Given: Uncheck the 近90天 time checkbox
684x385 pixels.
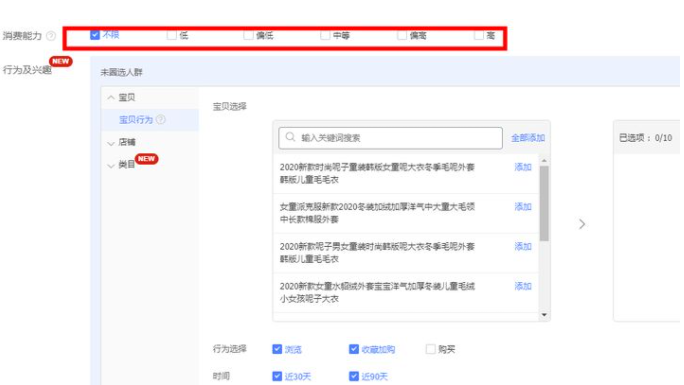Looking at the screenshot, I should coord(354,376).
